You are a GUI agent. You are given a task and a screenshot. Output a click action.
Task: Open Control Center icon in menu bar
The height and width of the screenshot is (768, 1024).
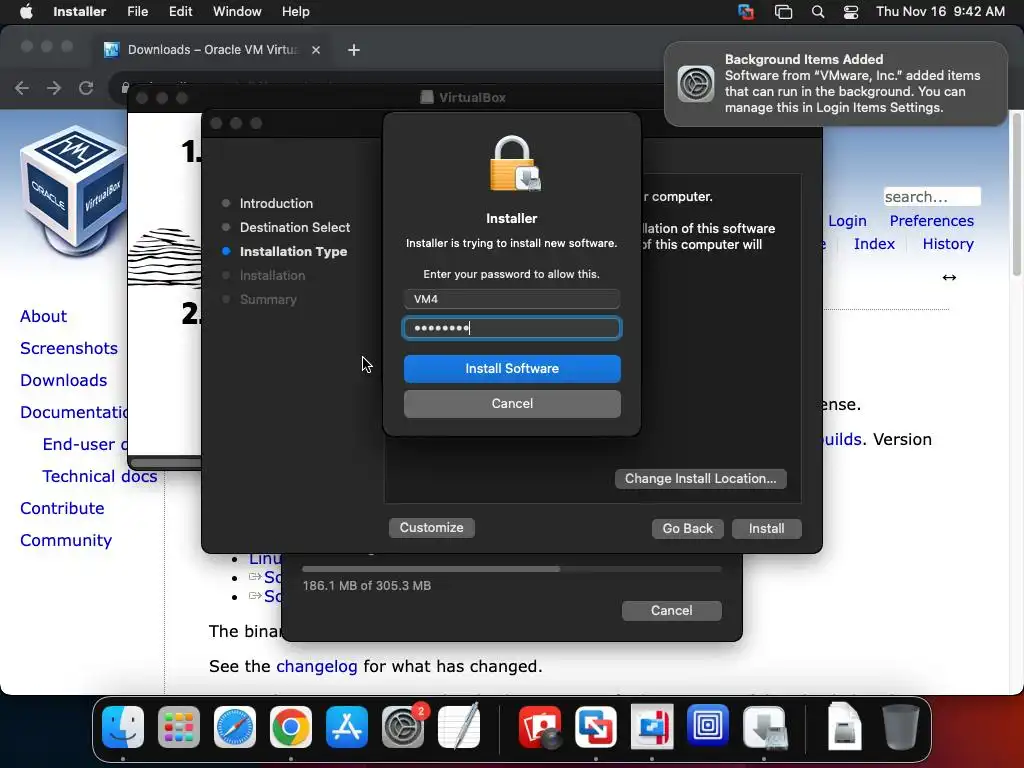(x=851, y=12)
